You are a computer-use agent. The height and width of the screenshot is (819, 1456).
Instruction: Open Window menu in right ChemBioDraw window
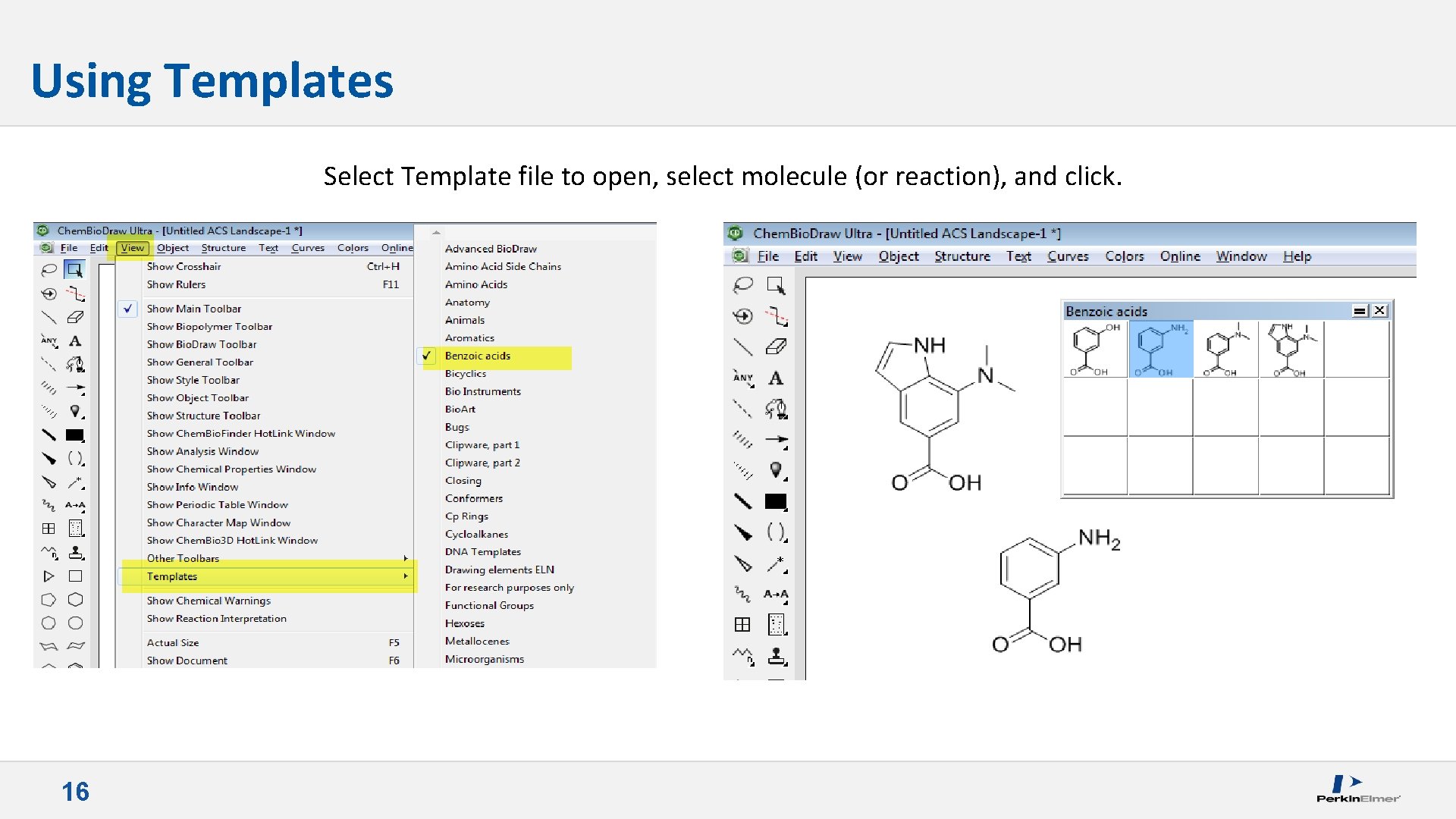tap(1241, 256)
